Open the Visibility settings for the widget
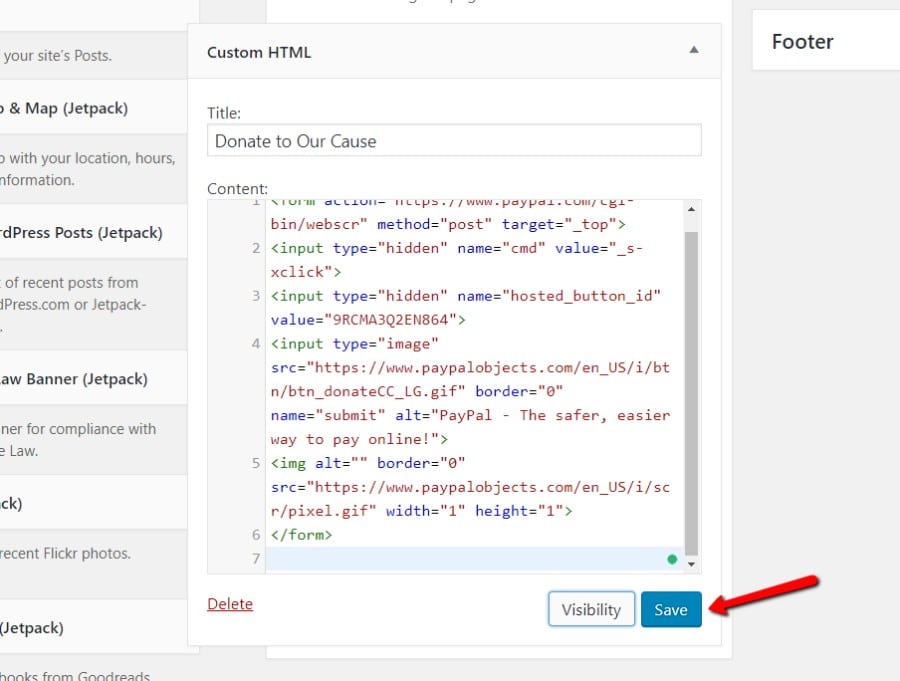The height and width of the screenshot is (681, 900). (591, 608)
